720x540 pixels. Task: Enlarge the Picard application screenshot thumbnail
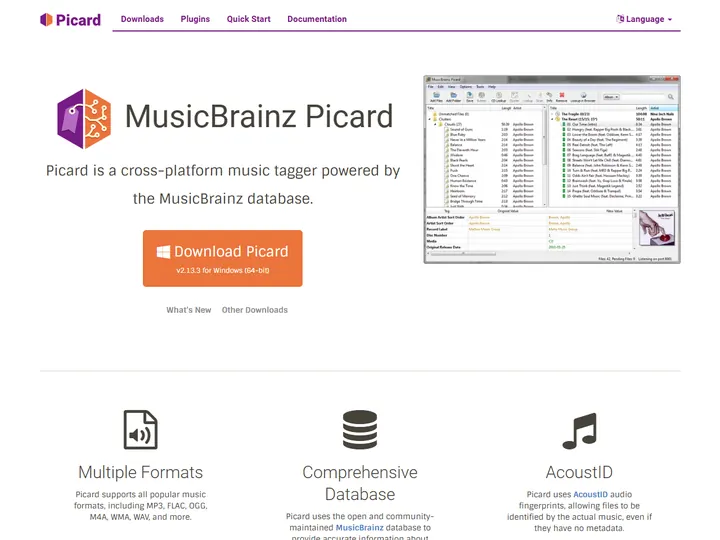[552, 169]
